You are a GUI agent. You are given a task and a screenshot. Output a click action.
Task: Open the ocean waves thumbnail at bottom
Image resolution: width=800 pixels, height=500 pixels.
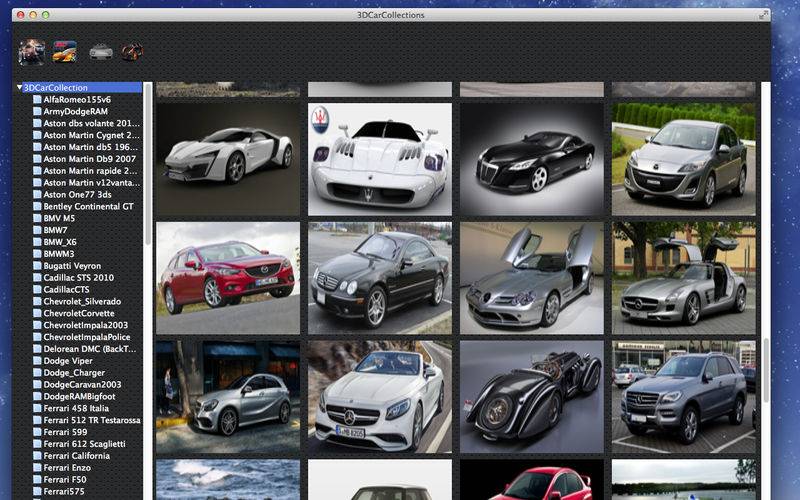(228, 480)
